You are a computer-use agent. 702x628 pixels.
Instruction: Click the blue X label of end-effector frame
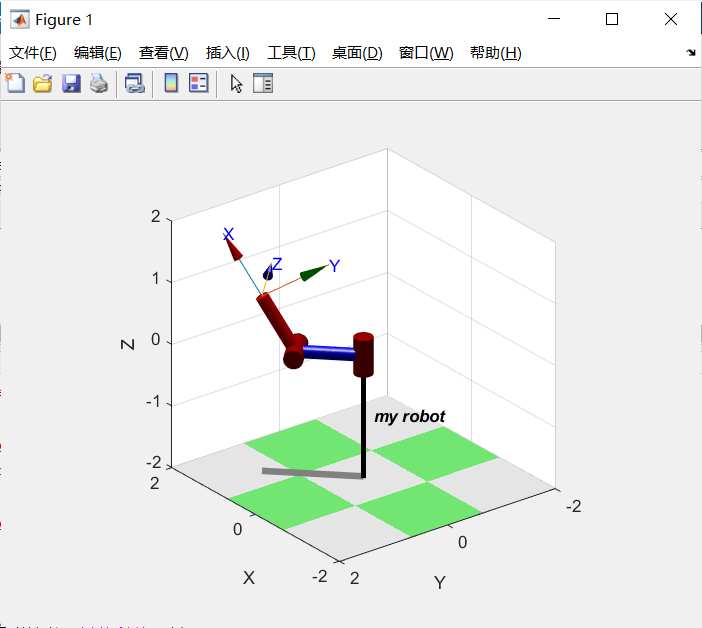228,234
